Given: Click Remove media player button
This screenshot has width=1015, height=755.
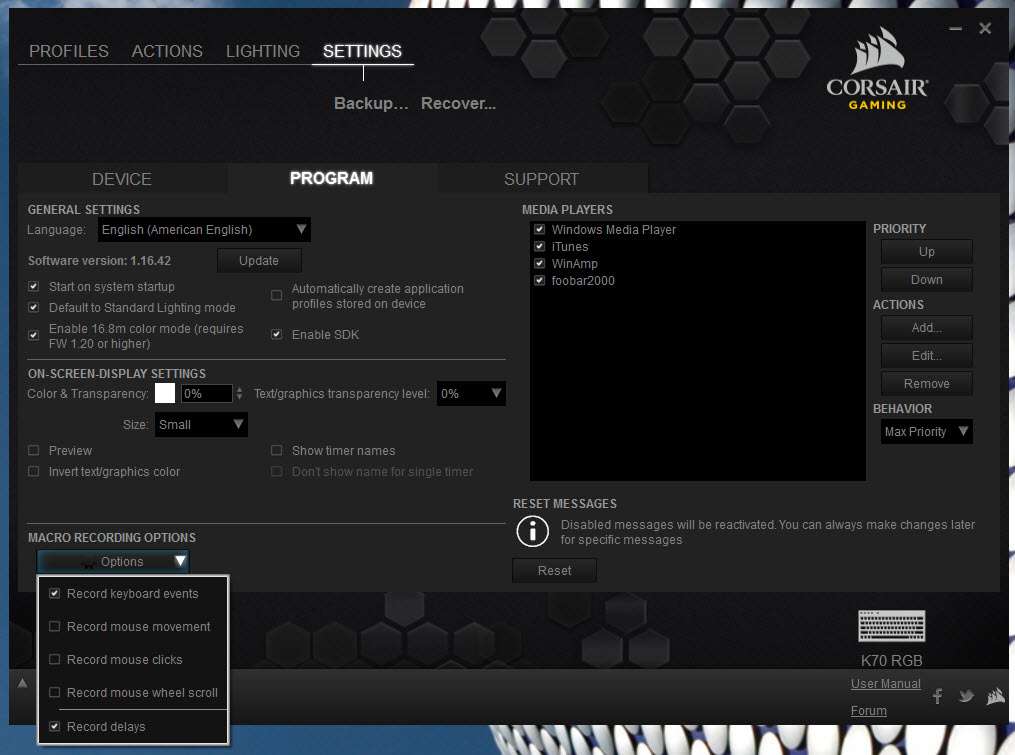Looking at the screenshot, I should [926, 383].
